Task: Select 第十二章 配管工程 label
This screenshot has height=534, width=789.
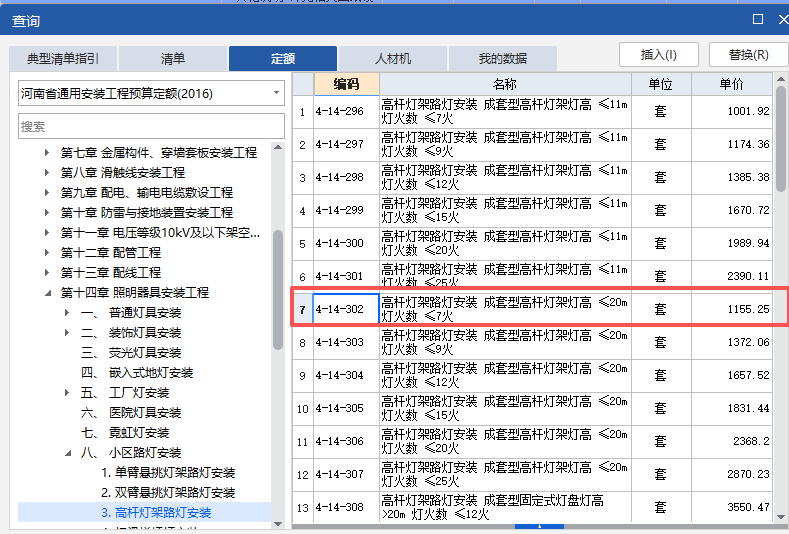Action: [x=111, y=252]
